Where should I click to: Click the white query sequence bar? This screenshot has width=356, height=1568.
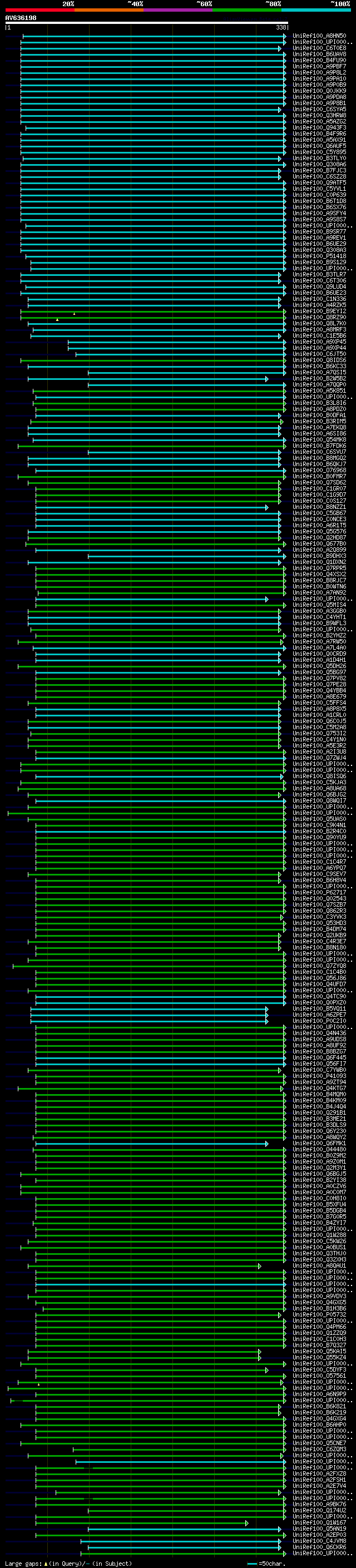tap(147, 23)
